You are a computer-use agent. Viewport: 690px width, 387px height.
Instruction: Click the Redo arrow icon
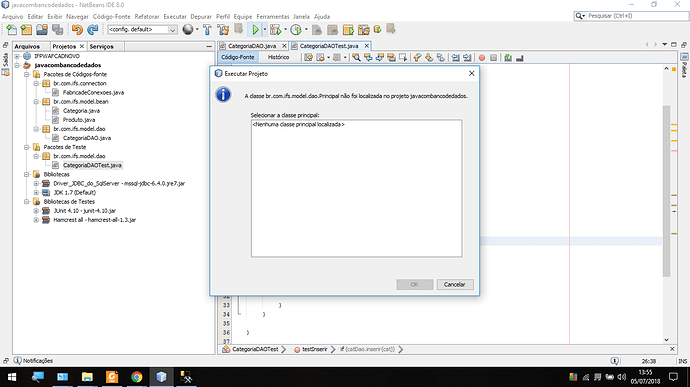92,29
